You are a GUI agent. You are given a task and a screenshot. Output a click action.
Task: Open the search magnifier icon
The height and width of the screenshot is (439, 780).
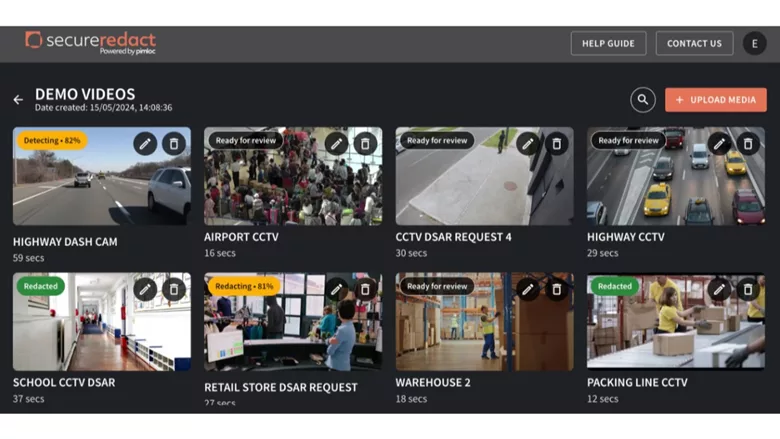643,100
